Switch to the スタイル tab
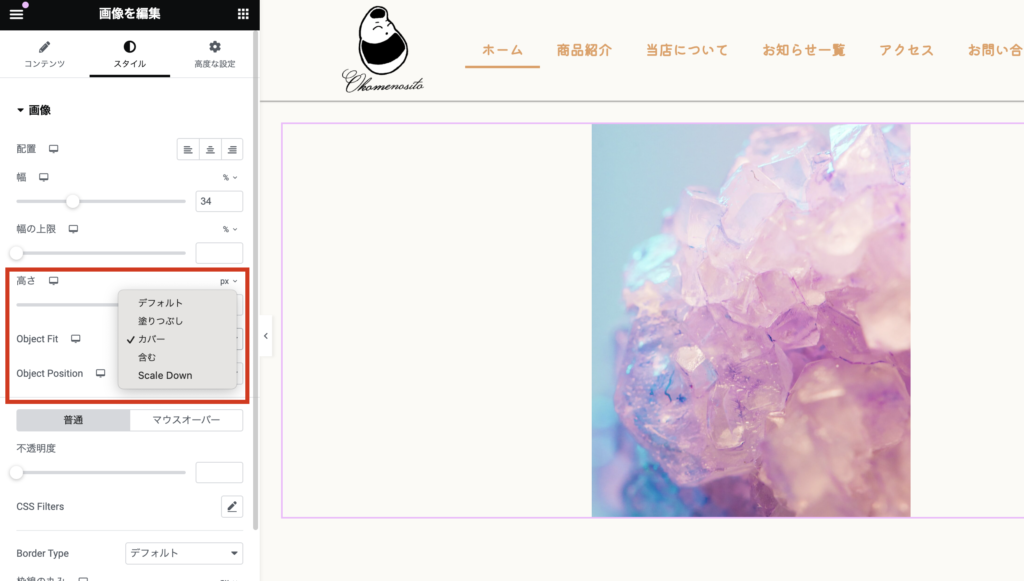 tap(129, 54)
